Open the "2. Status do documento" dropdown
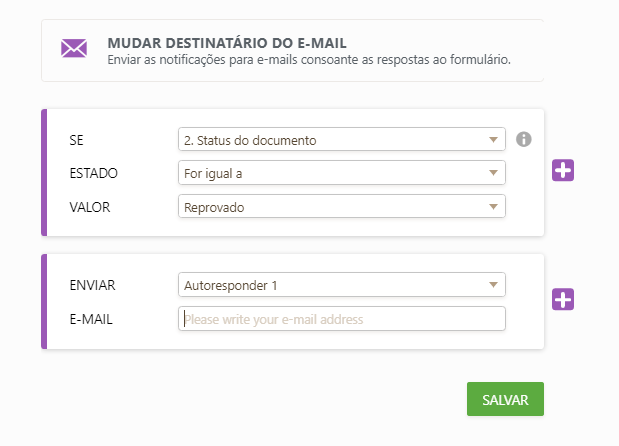This screenshot has height=446, width=619. click(341, 140)
